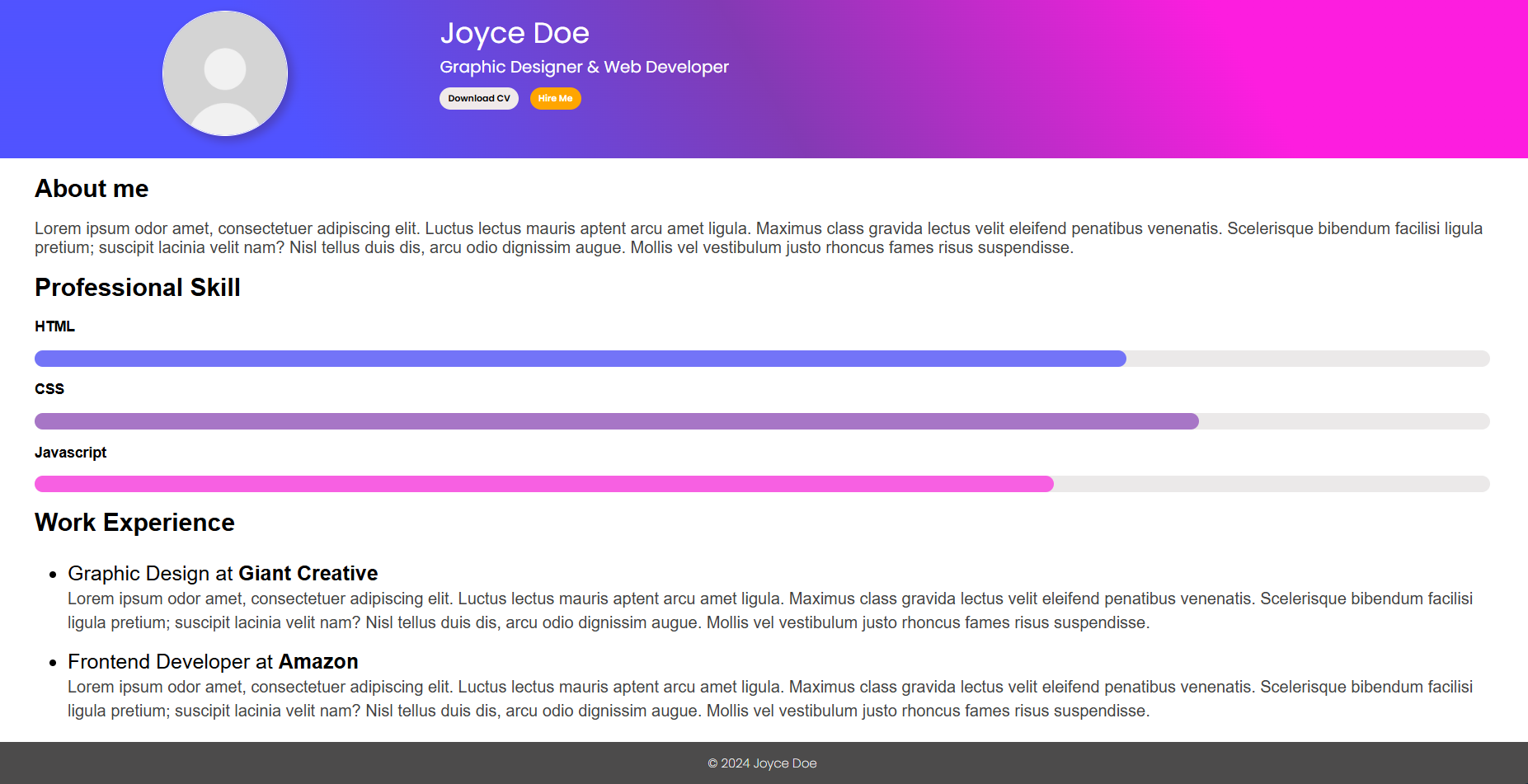Select the About me section heading
This screenshot has height=784, width=1528.
coord(91,189)
